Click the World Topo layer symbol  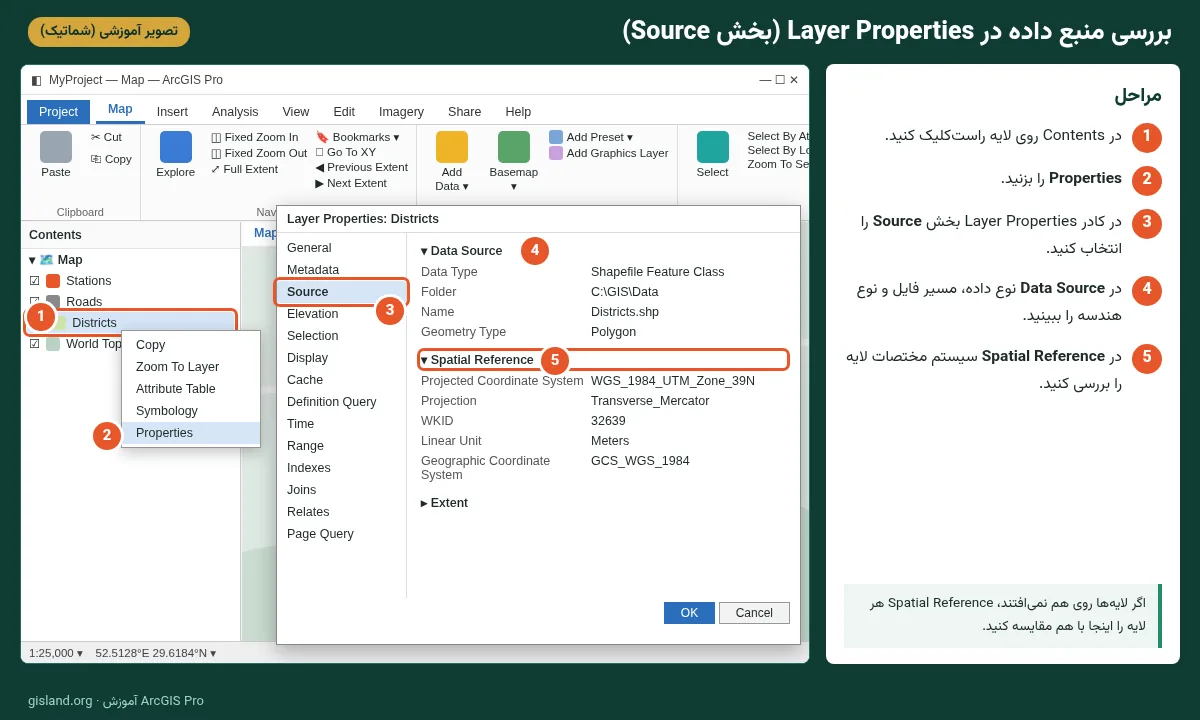pyautogui.click(x=53, y=344)
